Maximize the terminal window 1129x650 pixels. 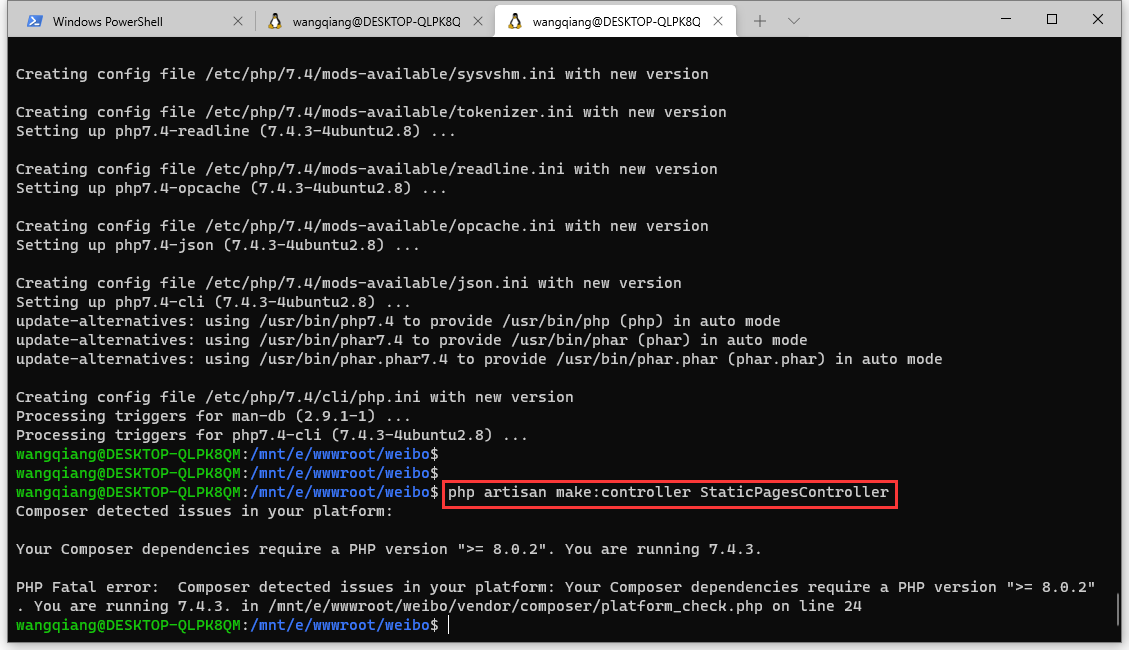pos(1052,19)
